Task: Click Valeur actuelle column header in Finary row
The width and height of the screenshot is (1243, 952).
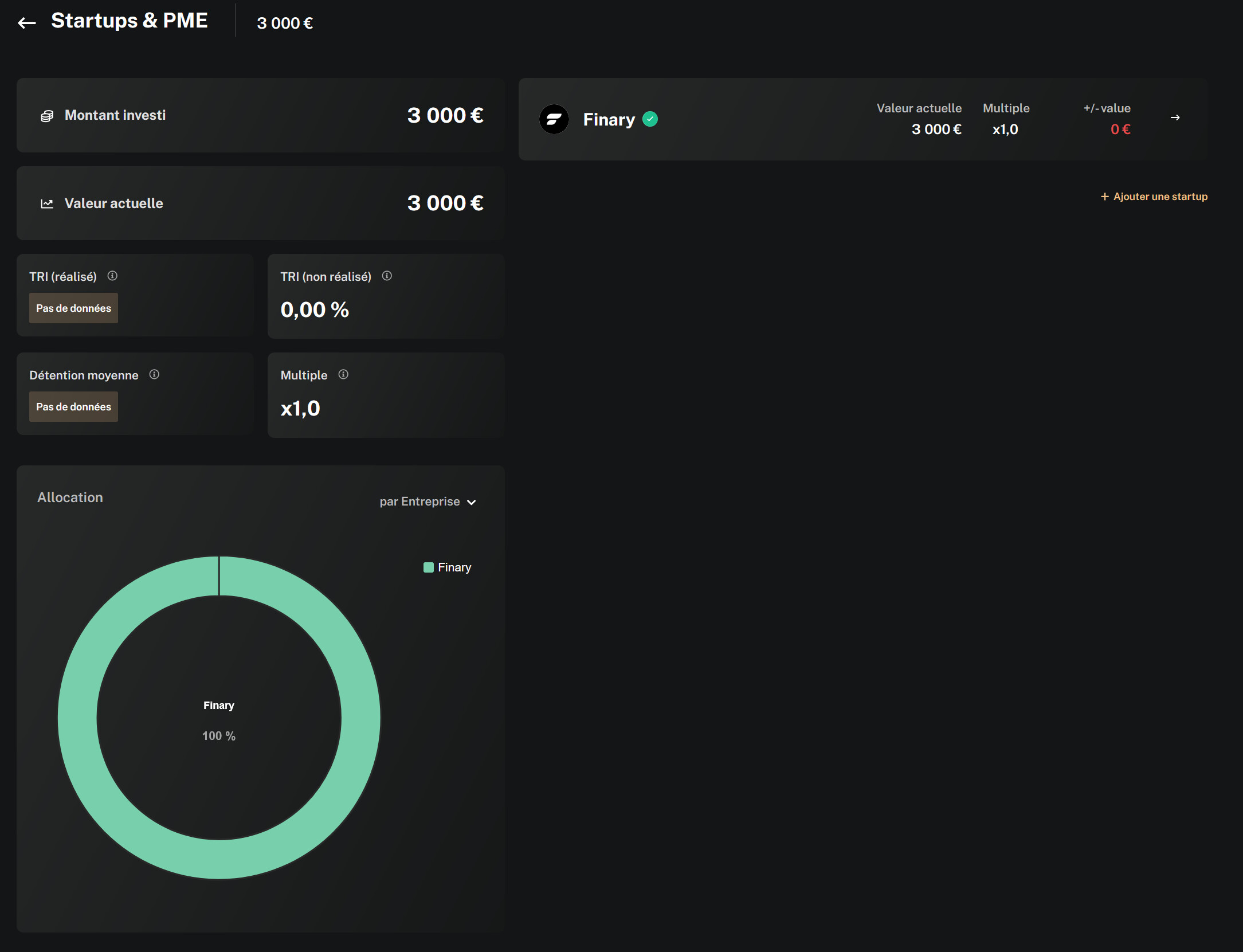Action: click(919, 108)
